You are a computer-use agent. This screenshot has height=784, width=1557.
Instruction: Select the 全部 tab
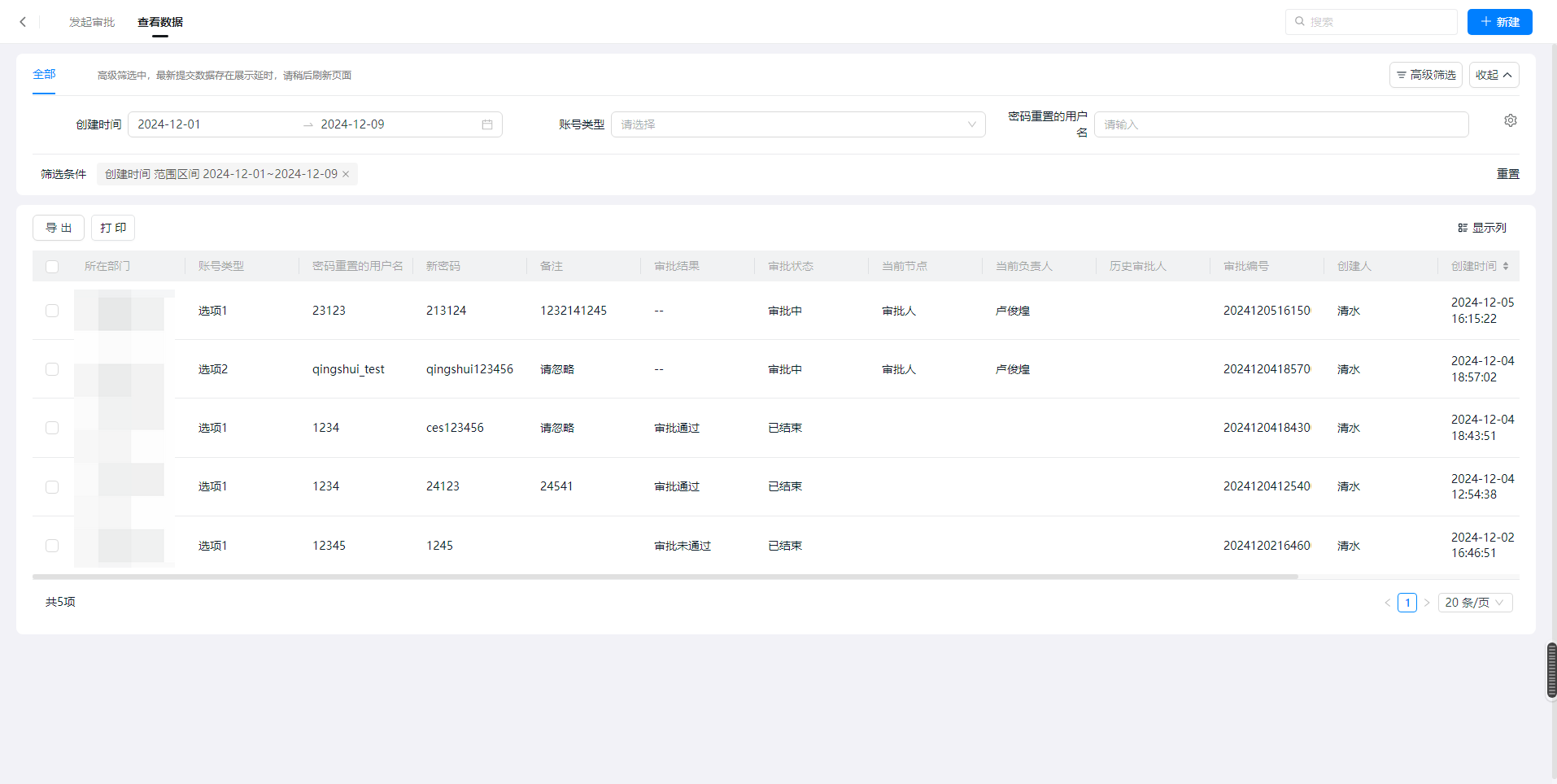[44, 74]
